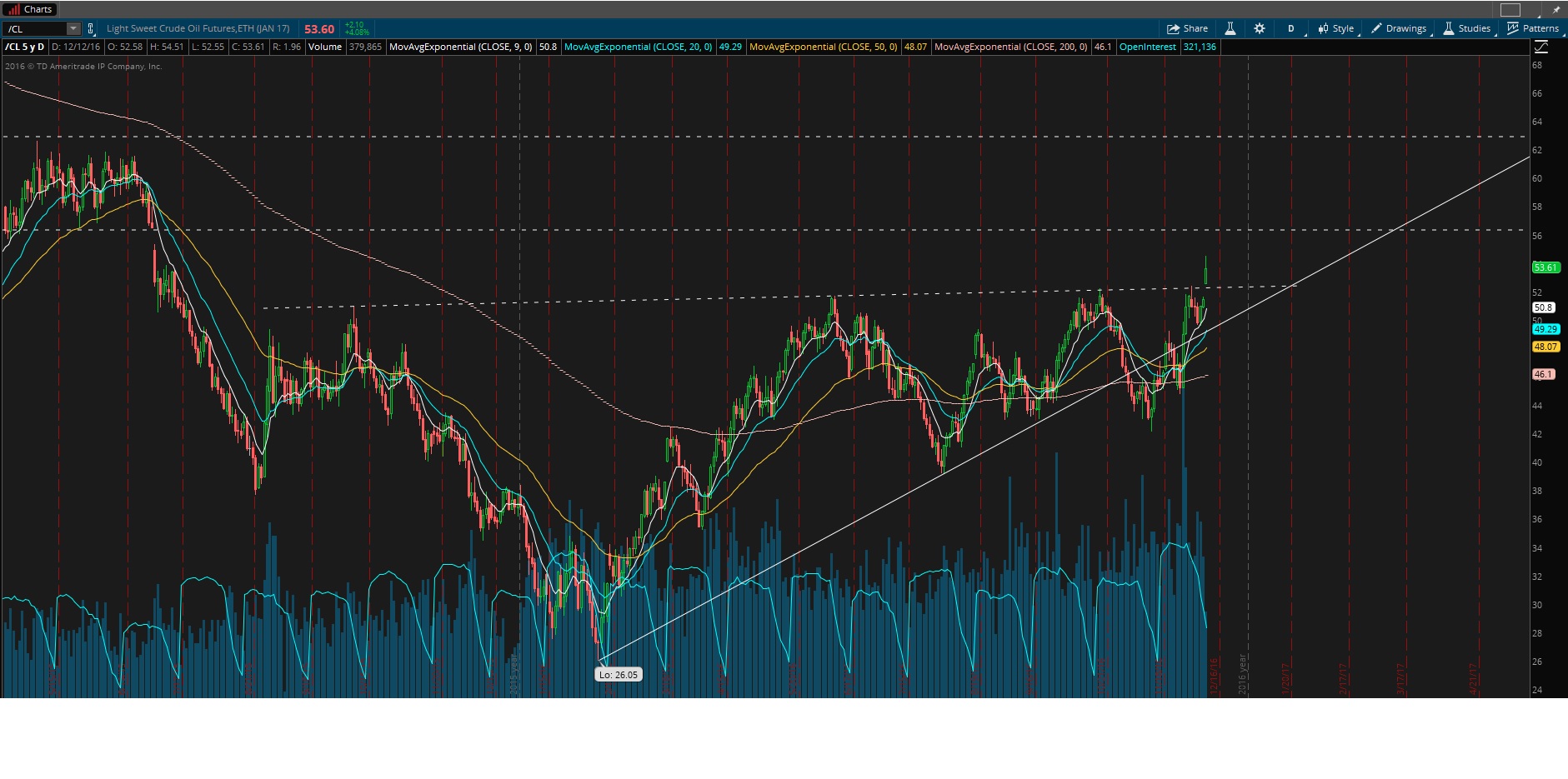This screenshot has height=779, width=1568.
Task: Open the Patterns menu
Action: click(1533, 28)
